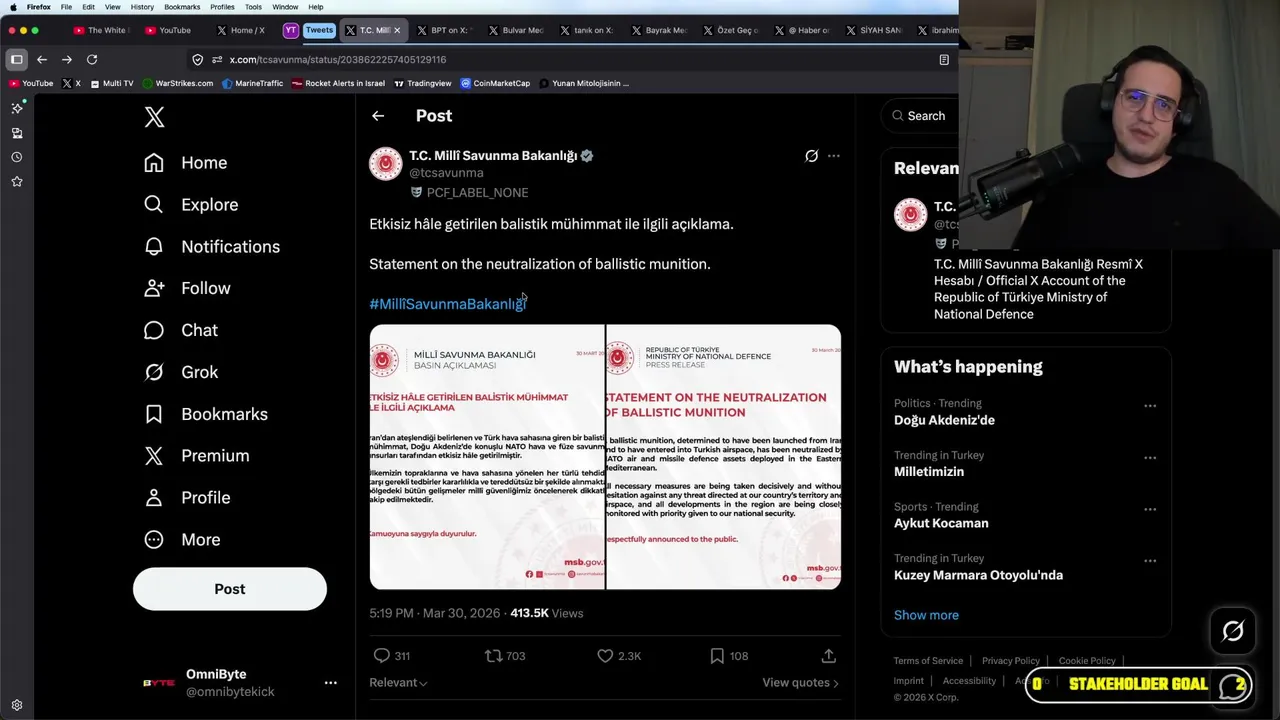Open the History menu in the menu bar
This screenshot has height=720, width=1280.
142,7
